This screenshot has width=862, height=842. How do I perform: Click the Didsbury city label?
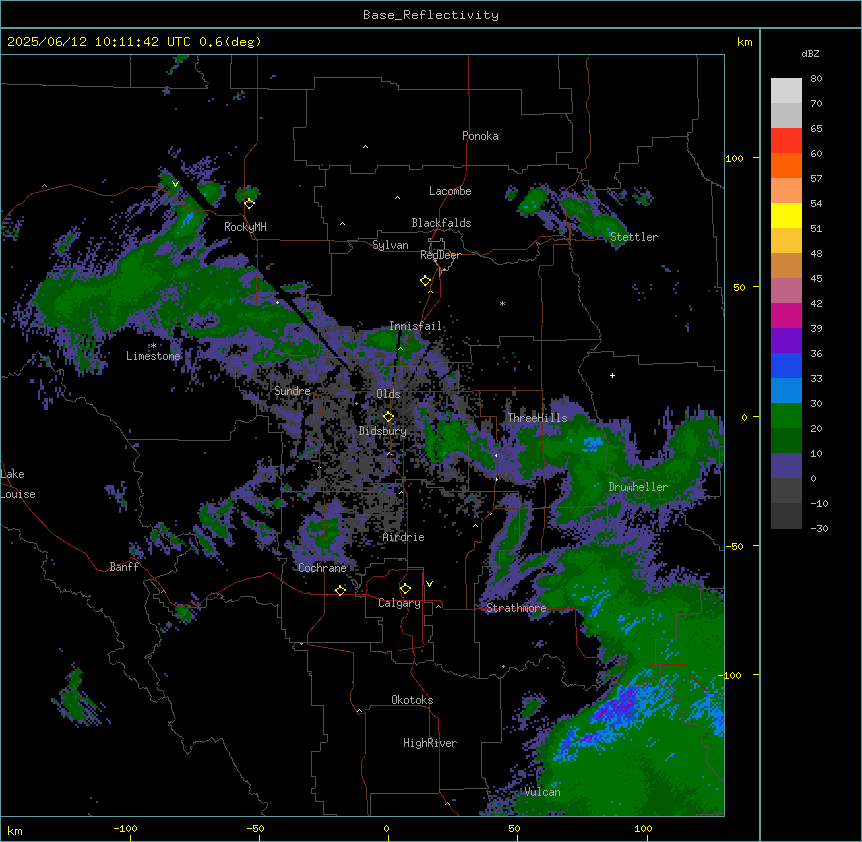[383, 431]
